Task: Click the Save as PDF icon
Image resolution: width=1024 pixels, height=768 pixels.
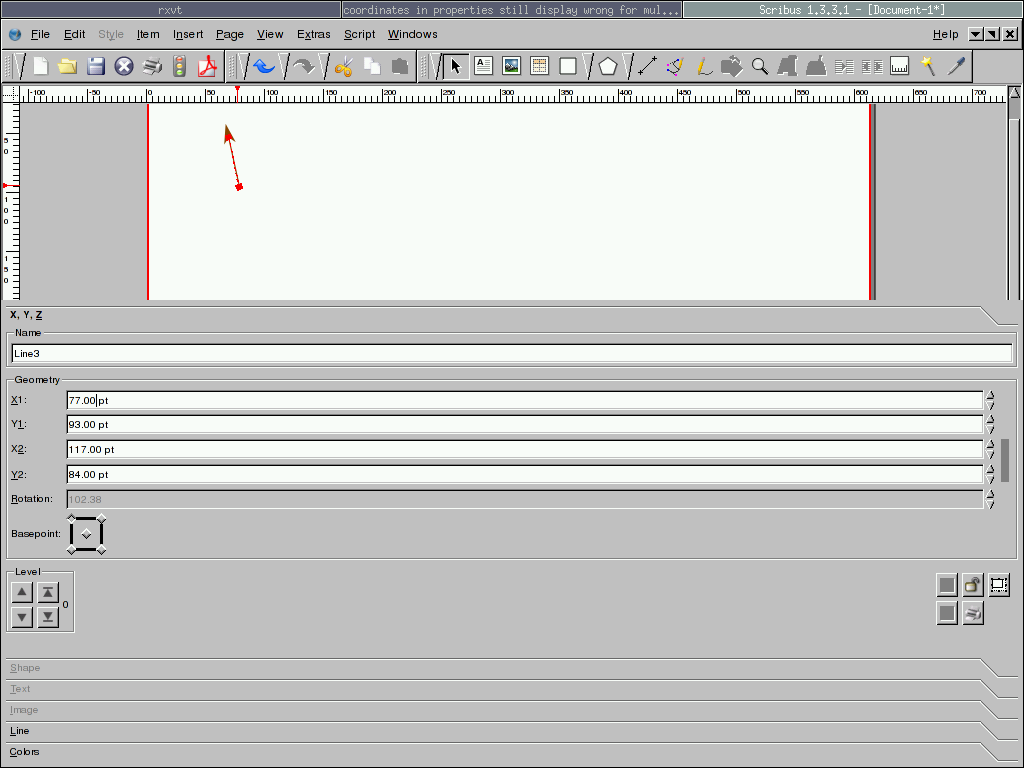Action: (x=208, y=67)
